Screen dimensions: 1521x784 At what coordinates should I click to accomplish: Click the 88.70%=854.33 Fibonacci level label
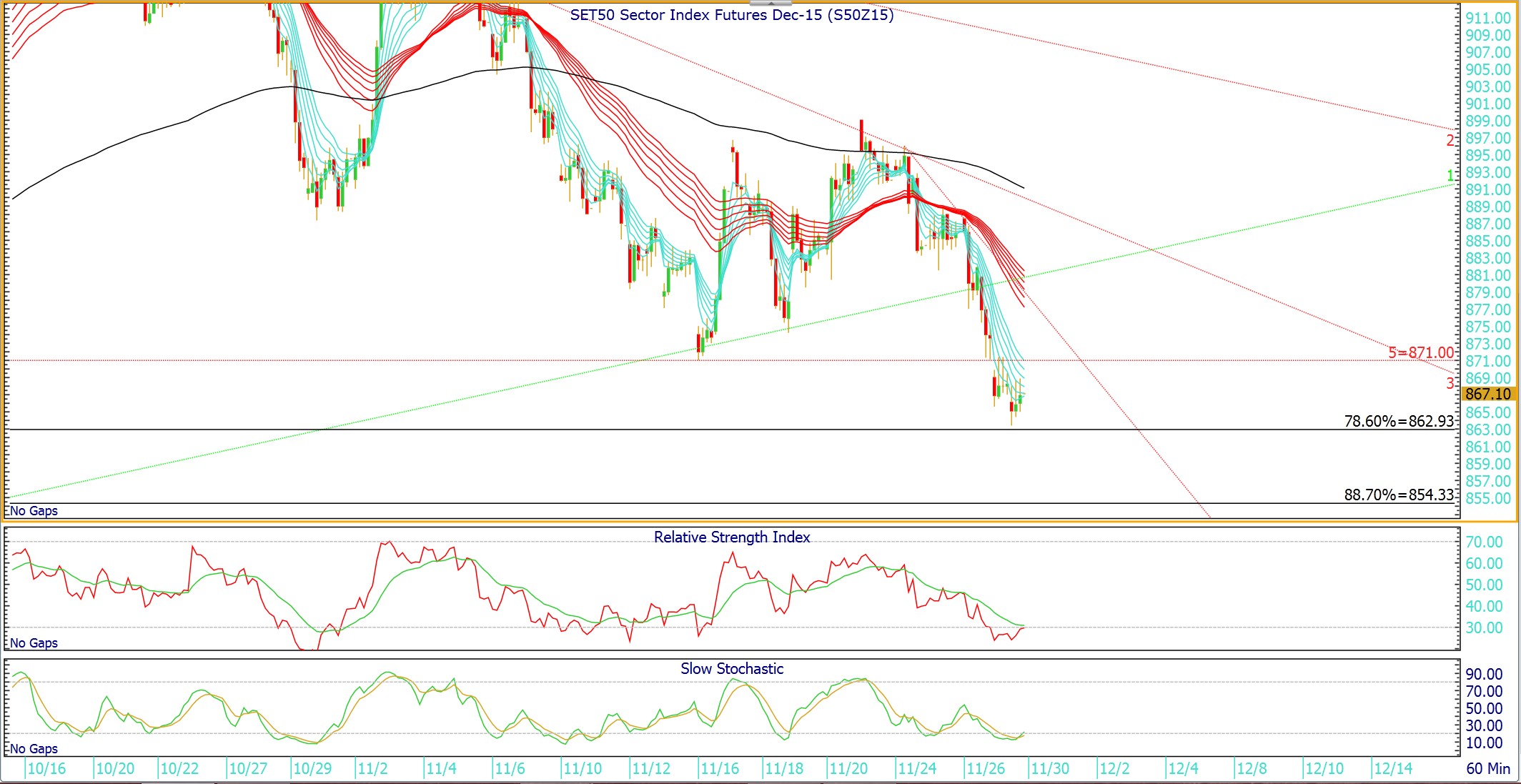click(1399, 495)
